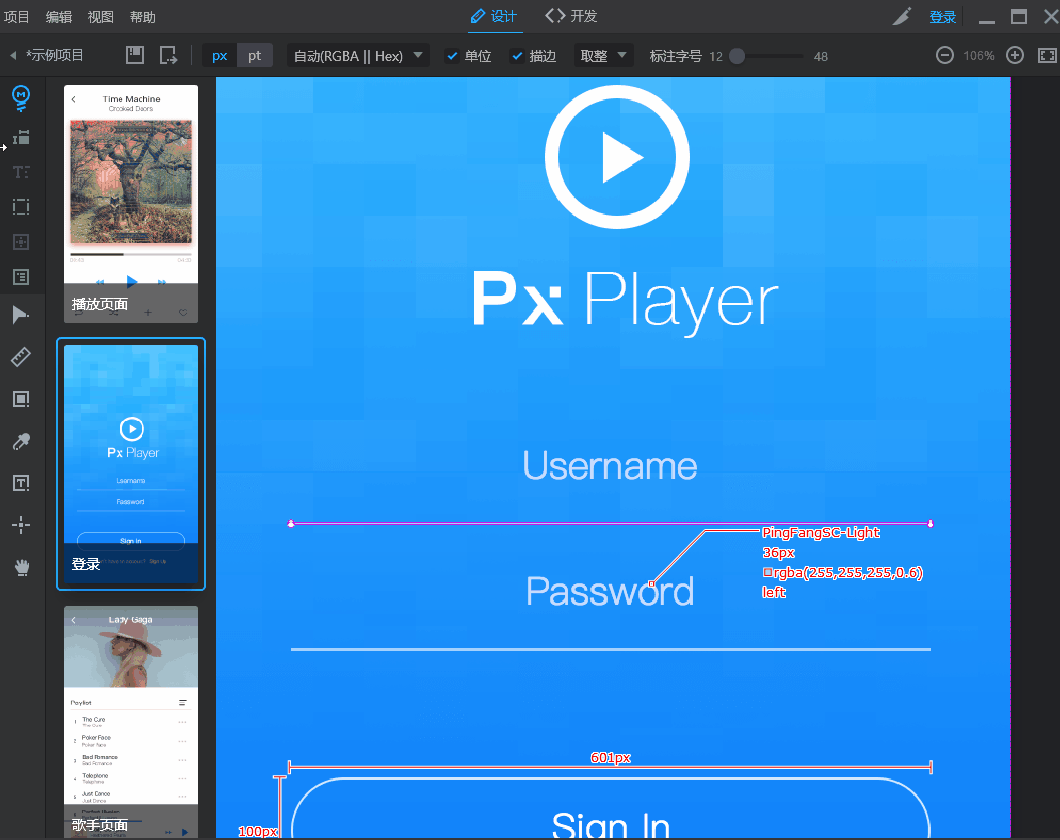Select the text box tool
The height and width of the screenshot is (840, 1060).
click(x=21, y=483)
